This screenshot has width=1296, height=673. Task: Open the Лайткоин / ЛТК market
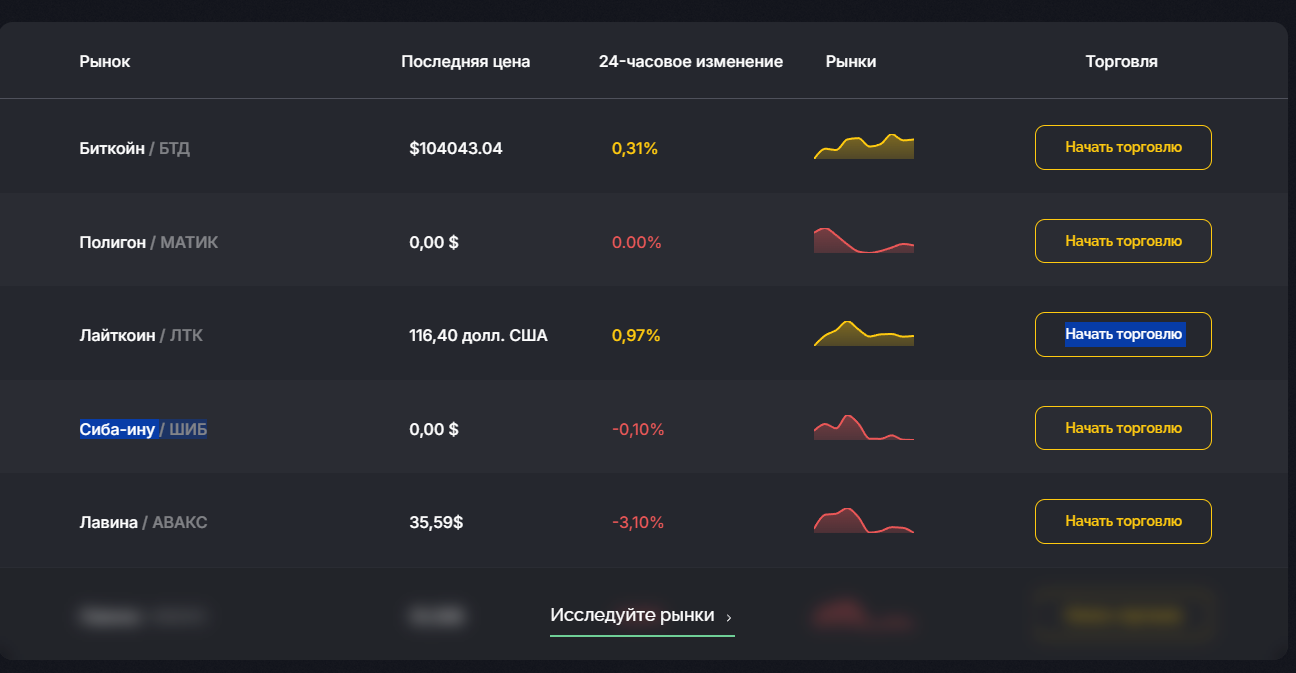coord(141,336)
